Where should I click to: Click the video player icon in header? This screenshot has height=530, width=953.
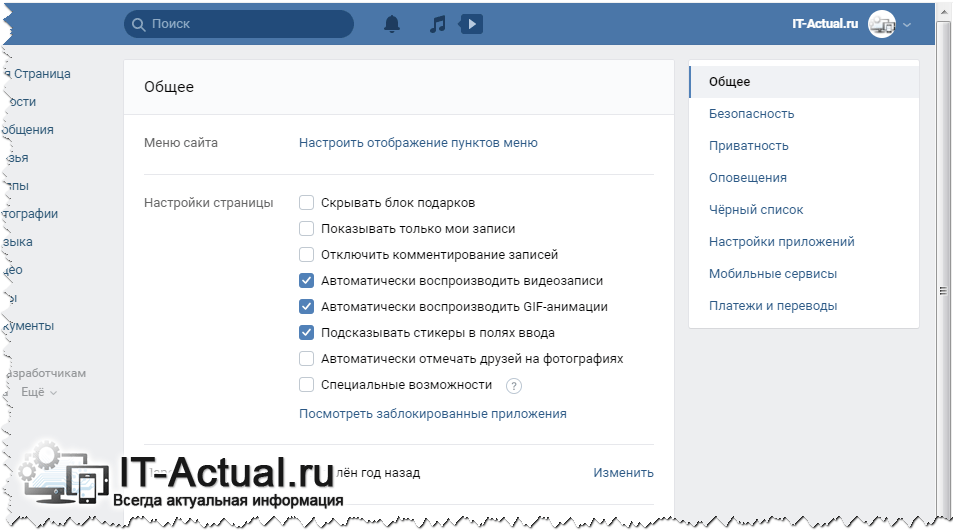[472, 24]
